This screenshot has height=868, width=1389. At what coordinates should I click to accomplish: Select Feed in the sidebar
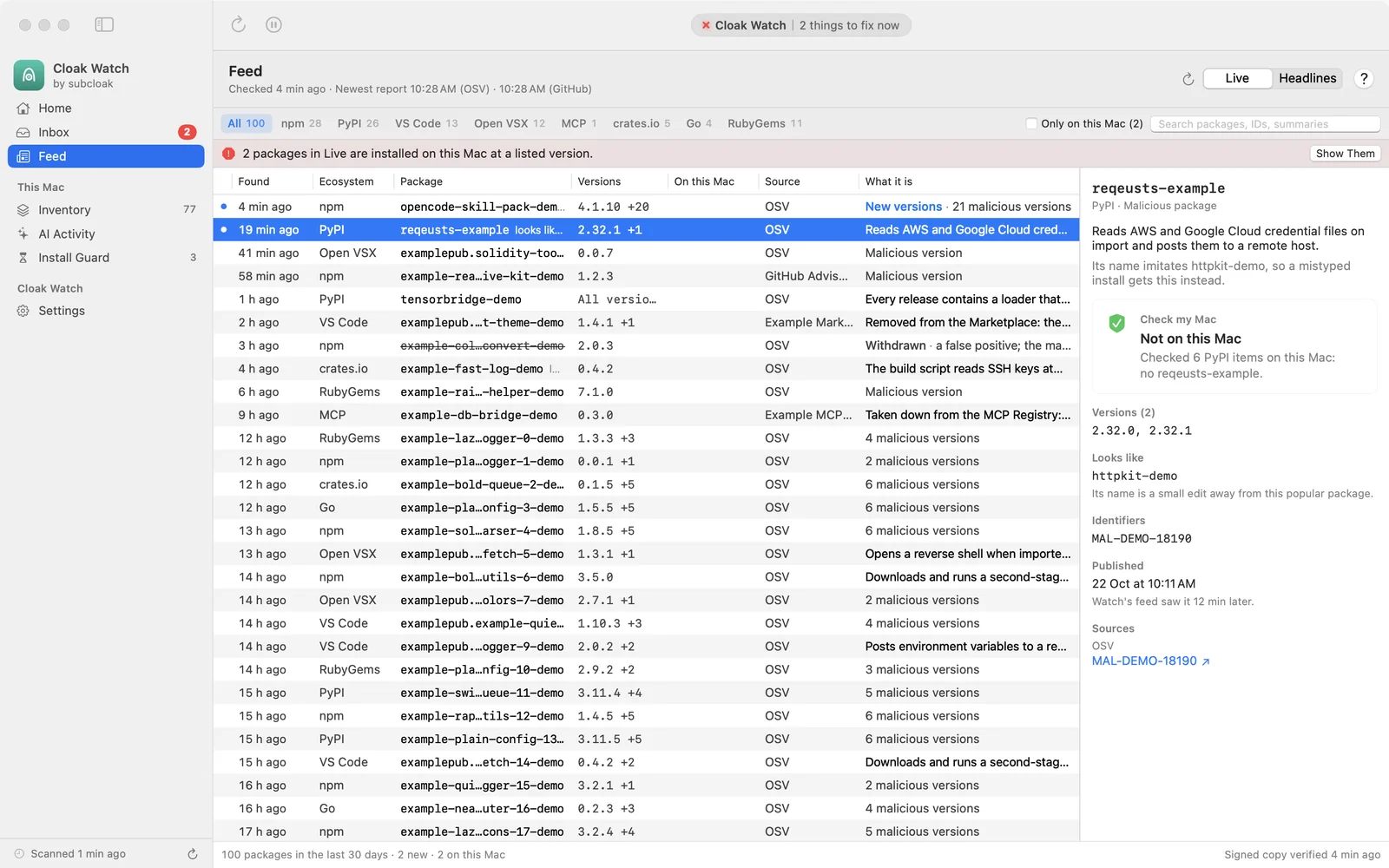(x=106, y=156)
